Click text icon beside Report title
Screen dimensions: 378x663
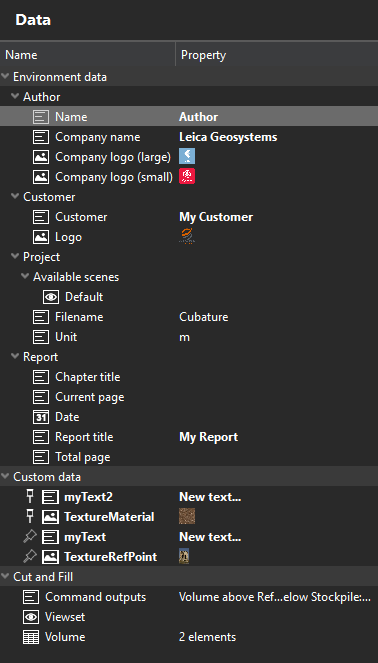(41, 437)
